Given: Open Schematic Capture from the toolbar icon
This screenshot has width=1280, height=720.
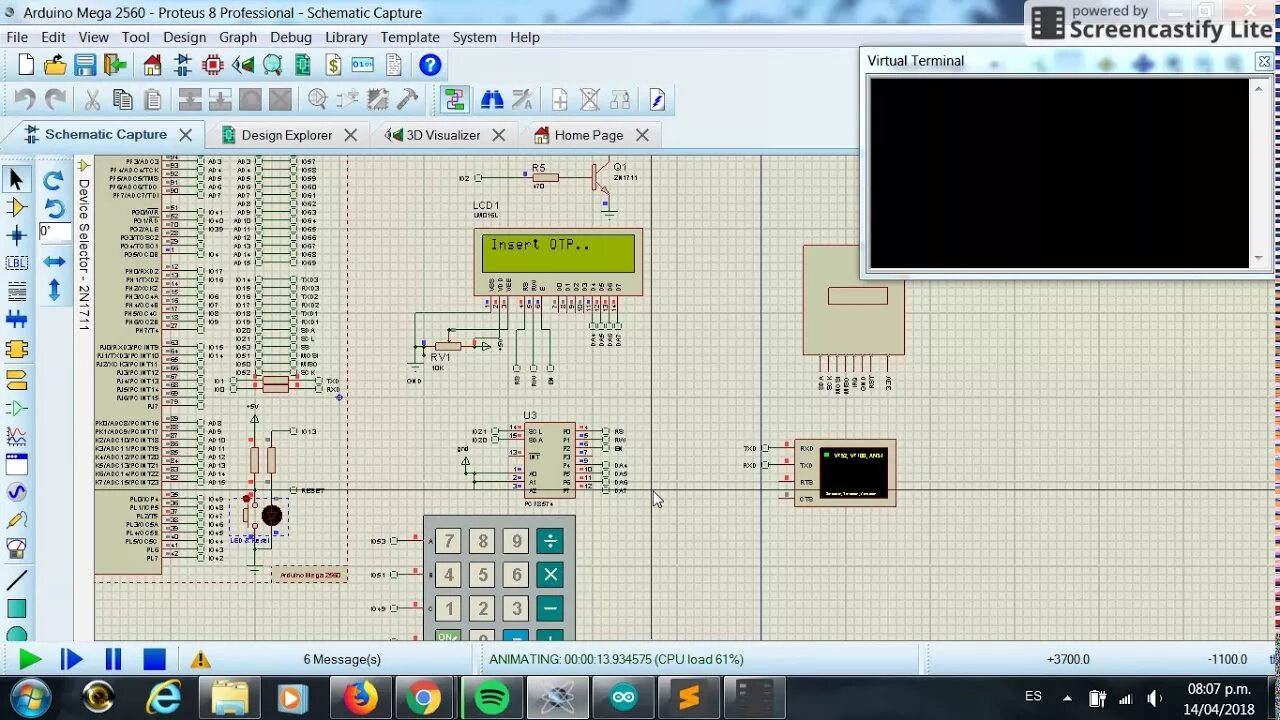Looking at the screenshot, I should click(x=182, y=66).
